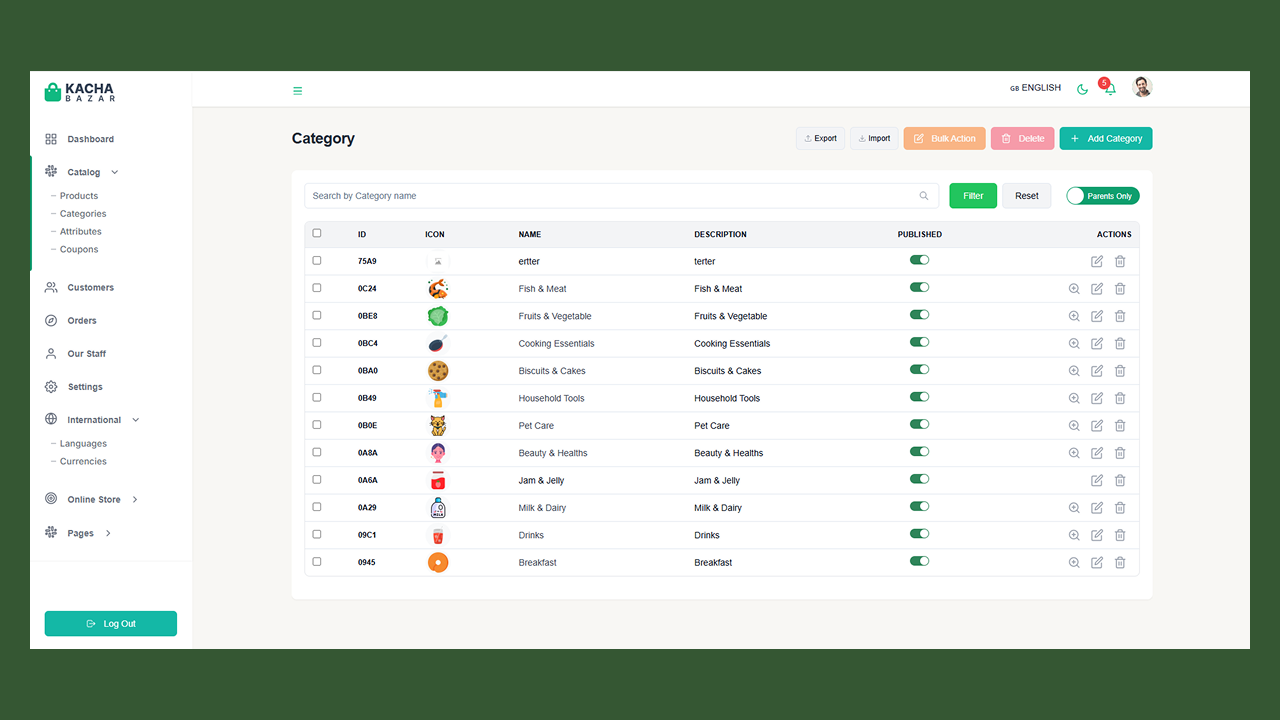
Task: Collapse the Catalog menu chevron
Action: tap(115, 172)
